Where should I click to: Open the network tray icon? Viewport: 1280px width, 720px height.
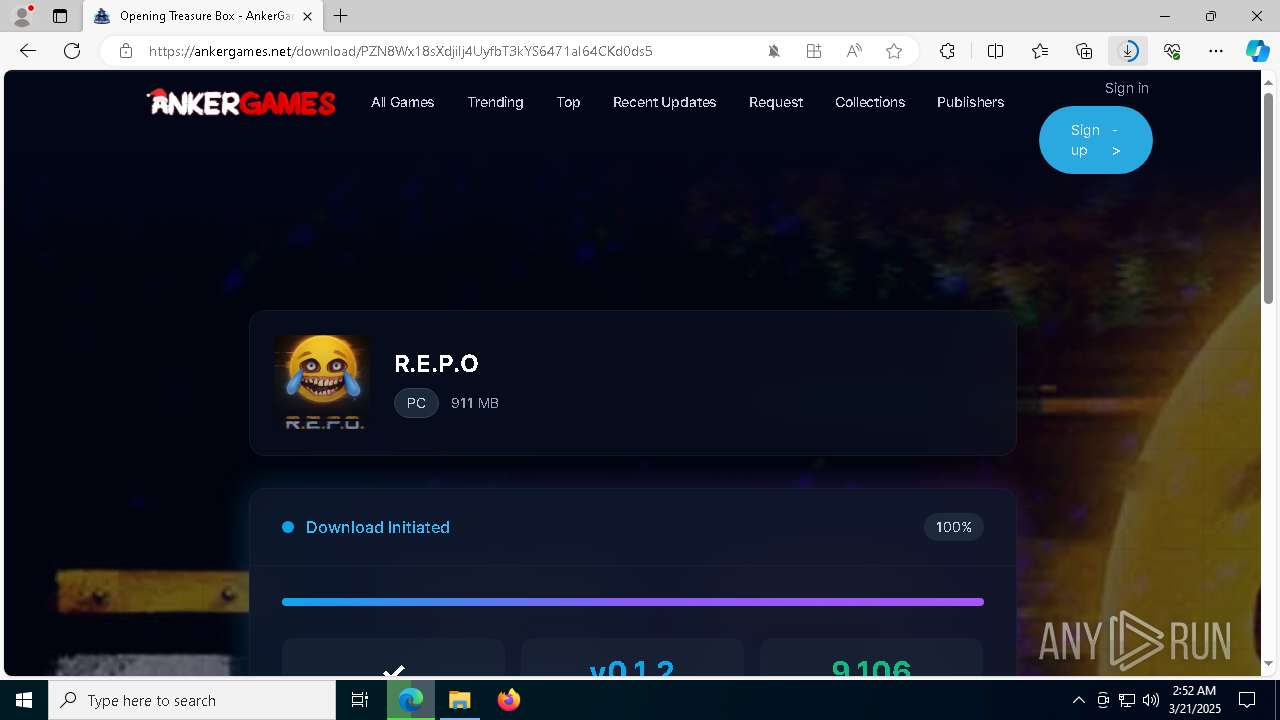point(1126,700)
